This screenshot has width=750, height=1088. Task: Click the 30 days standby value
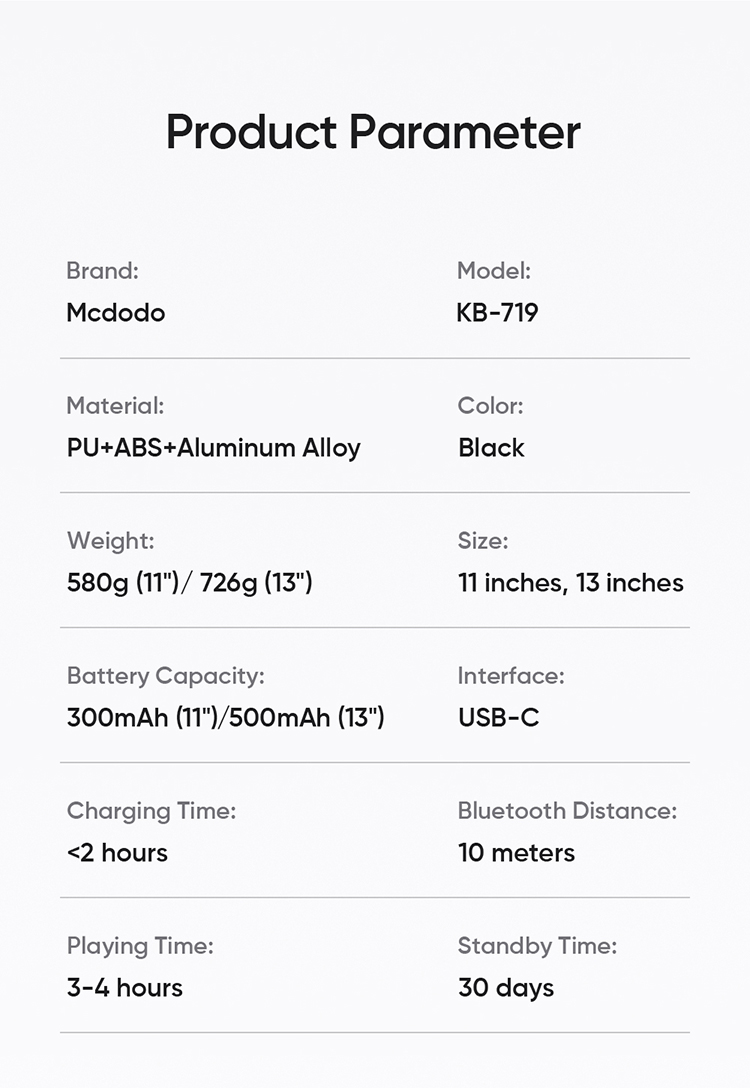coord(505,988)
